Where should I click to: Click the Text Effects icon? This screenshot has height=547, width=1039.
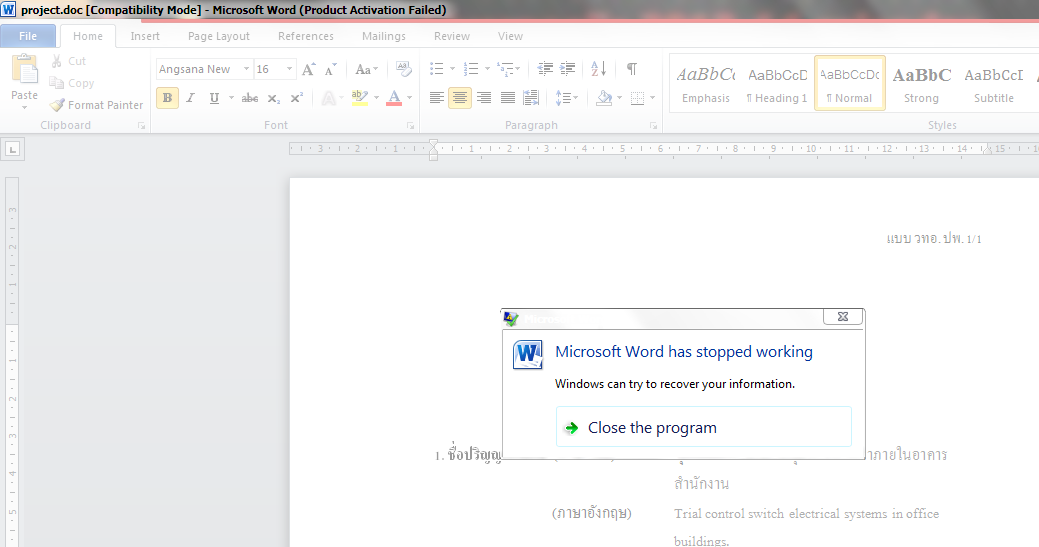coord(328,98)
